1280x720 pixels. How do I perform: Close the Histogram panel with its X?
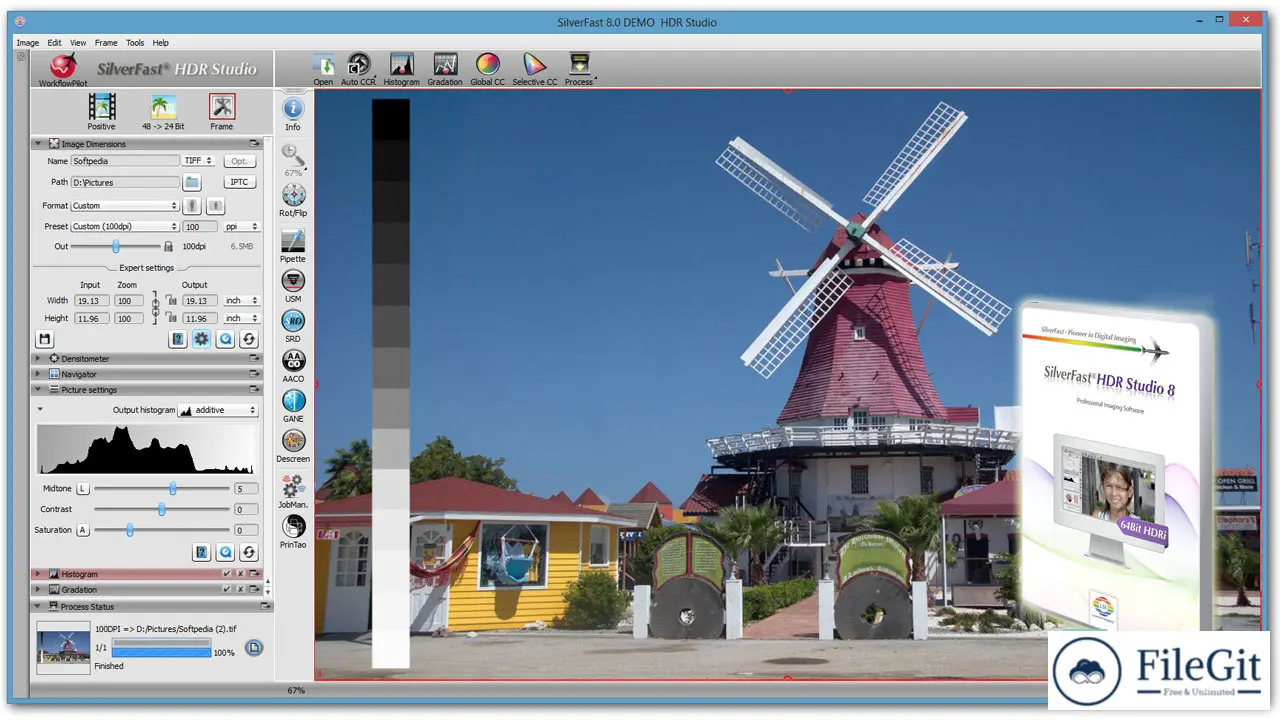tap(240, 574)
